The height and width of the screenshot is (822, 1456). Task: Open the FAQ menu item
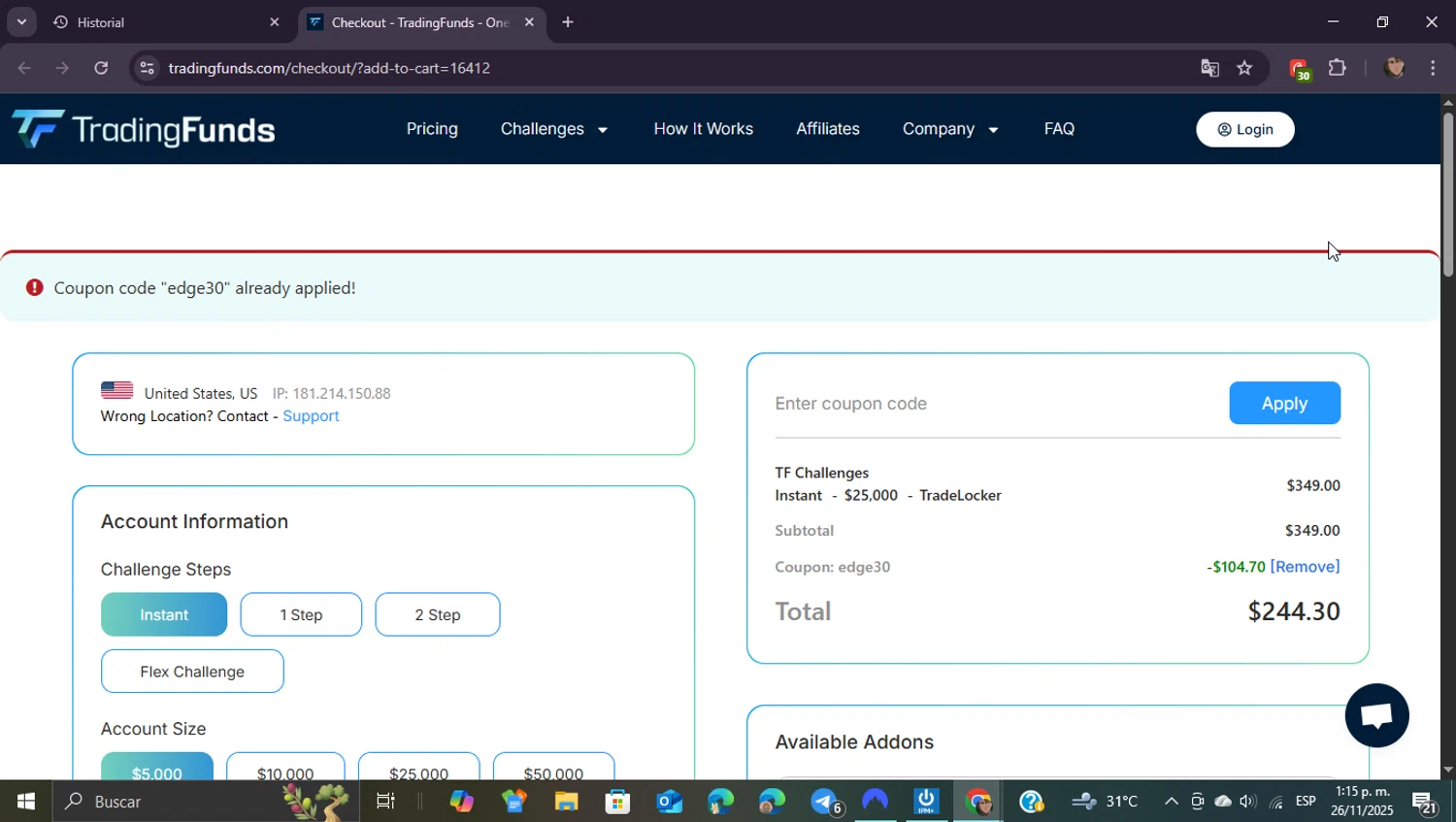point(1059,129)
